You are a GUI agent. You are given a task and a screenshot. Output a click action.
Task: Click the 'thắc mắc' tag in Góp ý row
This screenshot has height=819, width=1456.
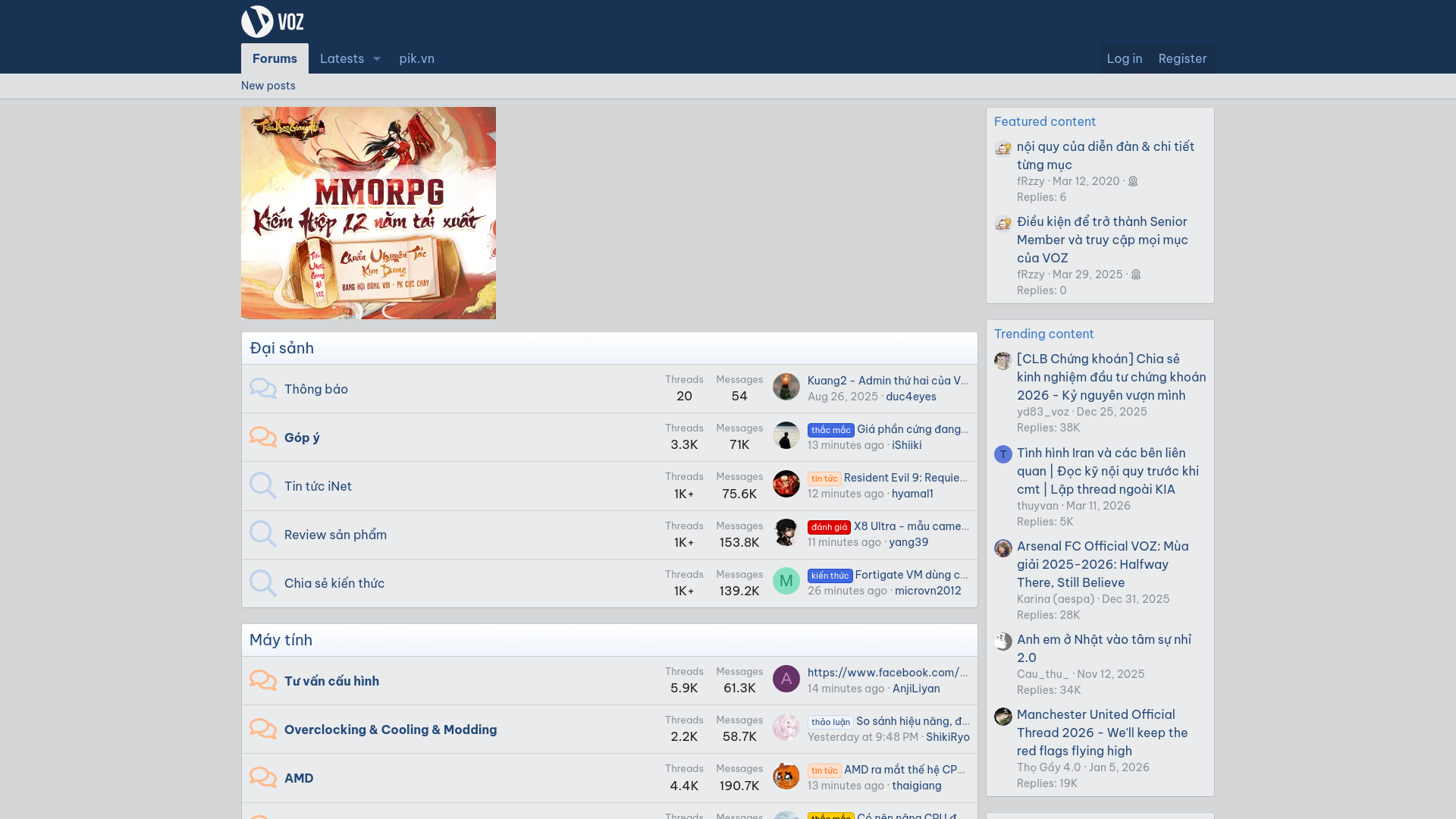click(x=830, y=430)
